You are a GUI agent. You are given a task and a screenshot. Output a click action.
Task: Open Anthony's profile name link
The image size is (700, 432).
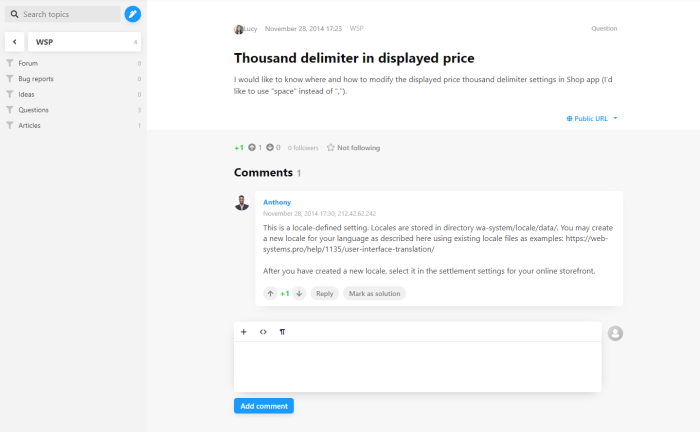[x=277, y=202]
